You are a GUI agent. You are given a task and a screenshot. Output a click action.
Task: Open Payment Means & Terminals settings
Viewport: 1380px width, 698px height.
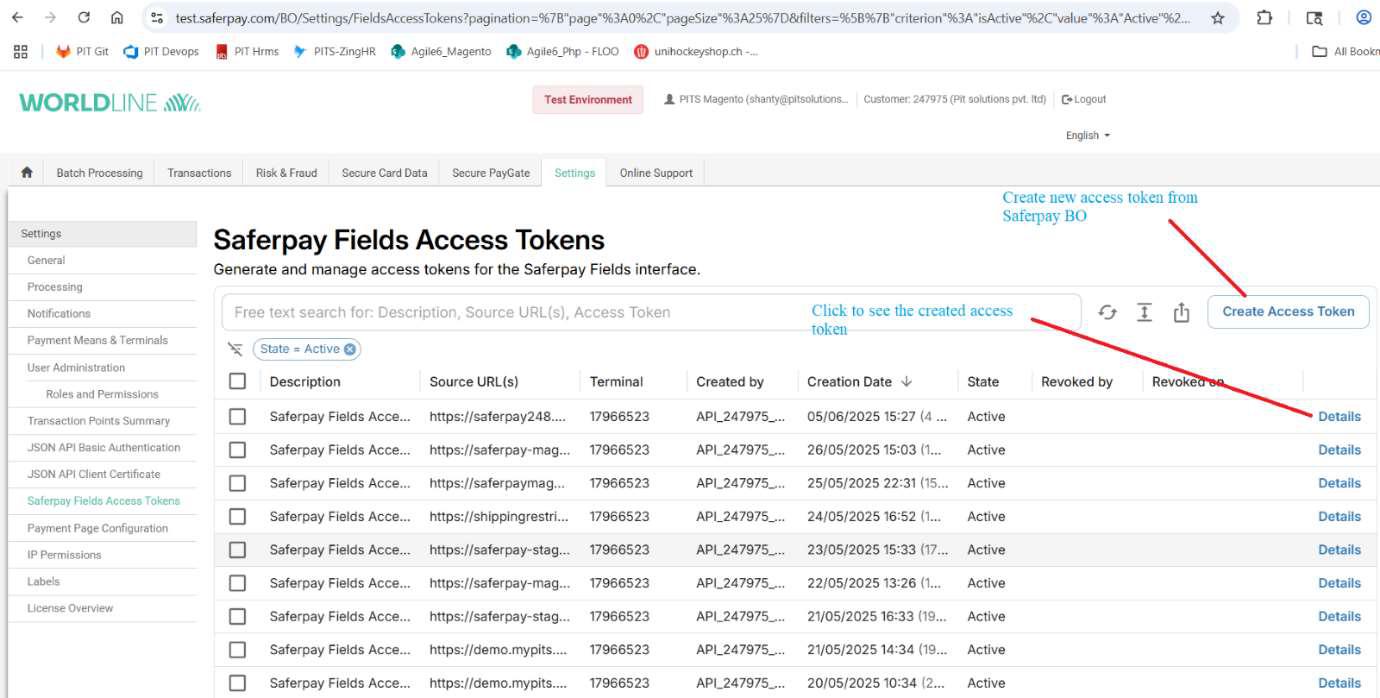[x=98, y=340]
